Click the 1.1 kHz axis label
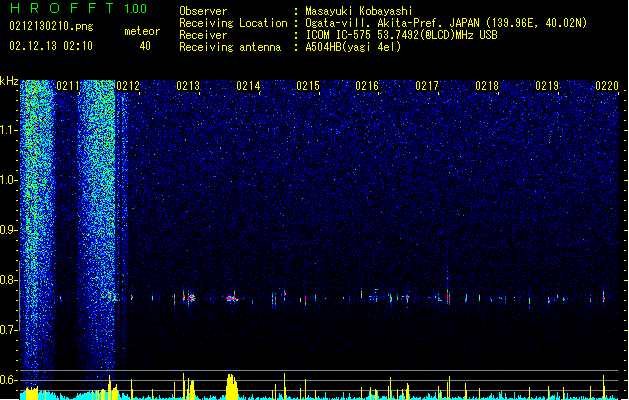The width and height of the screenshot is (629, 400). point(9,130)
